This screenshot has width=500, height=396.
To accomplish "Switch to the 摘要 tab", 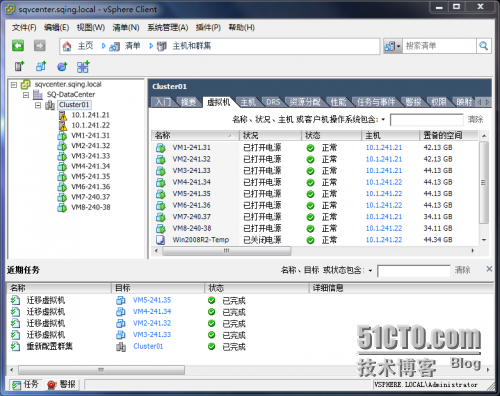I will (189, 102).
